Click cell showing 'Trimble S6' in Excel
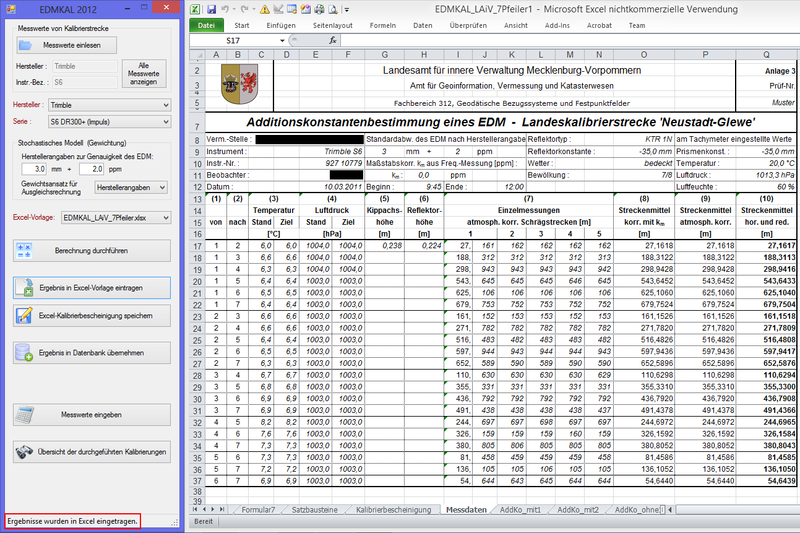The width and height of the screenshot is (800, 533). point(343,151)
